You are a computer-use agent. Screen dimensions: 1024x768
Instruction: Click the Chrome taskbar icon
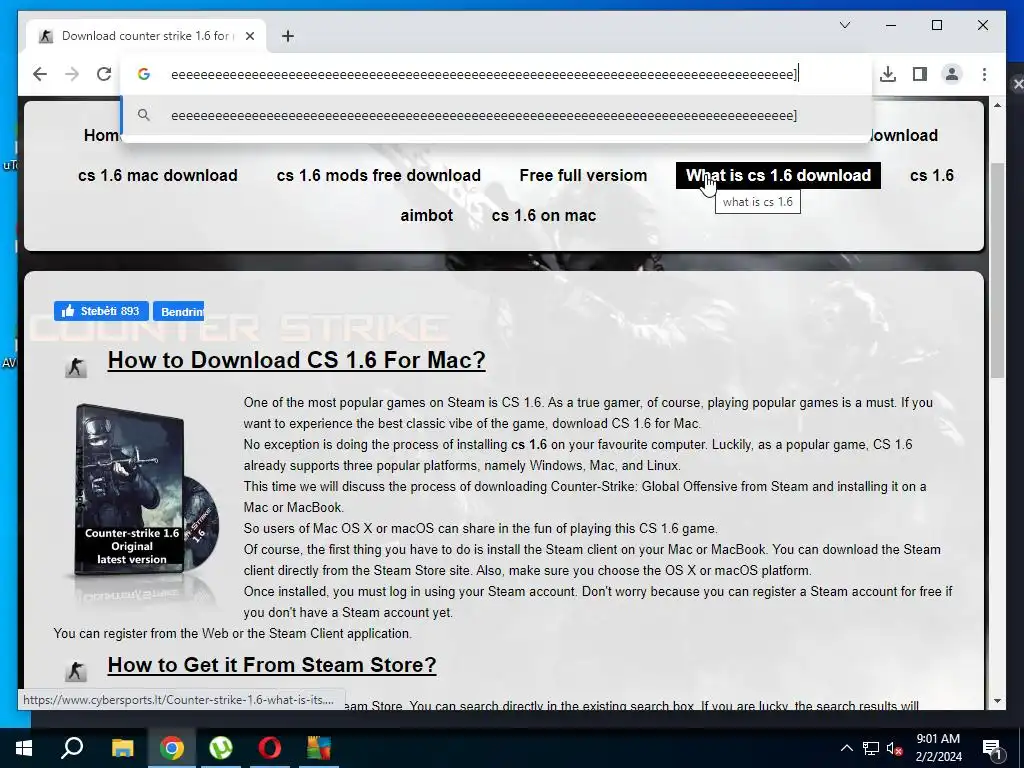tap(171, 748)
